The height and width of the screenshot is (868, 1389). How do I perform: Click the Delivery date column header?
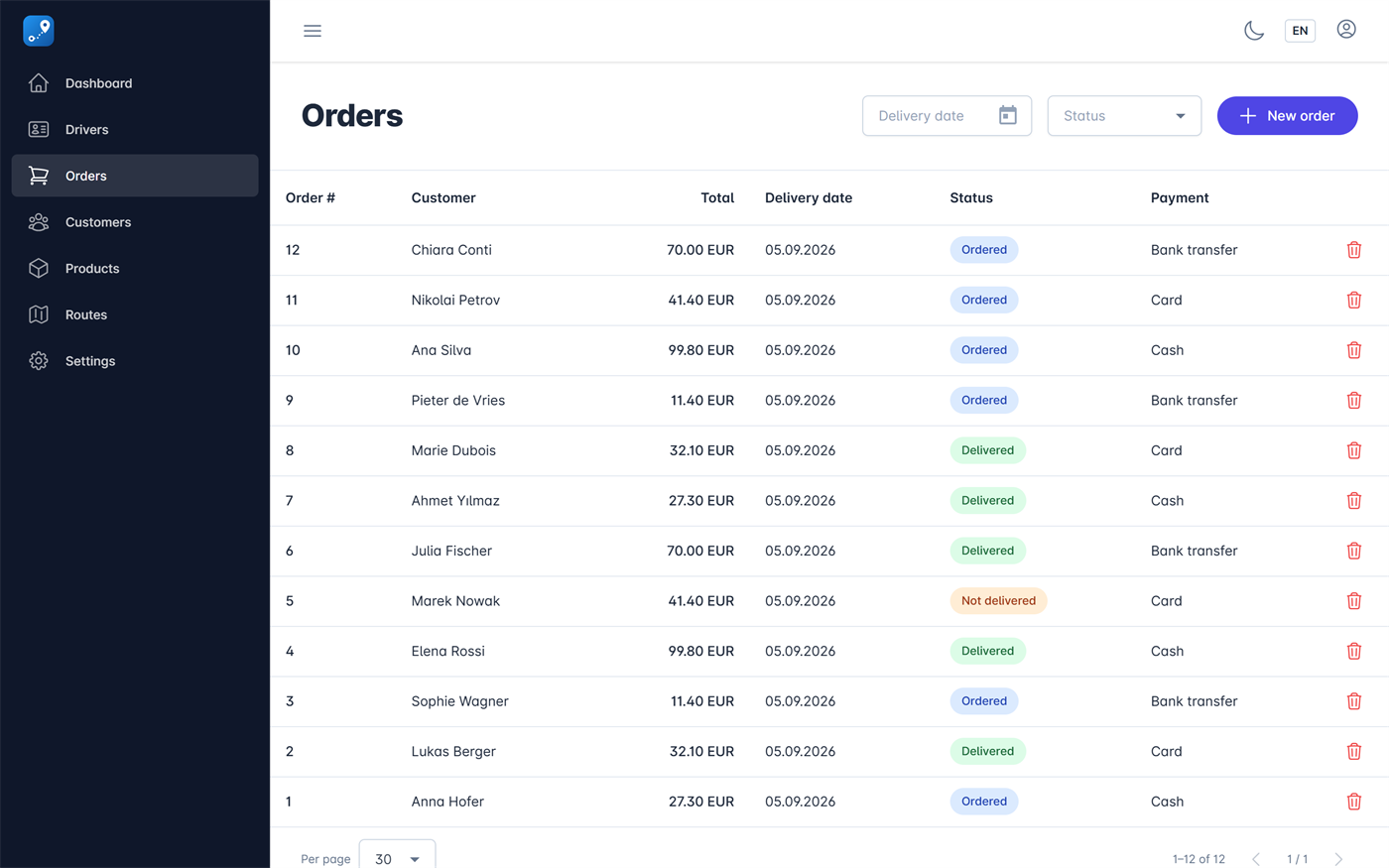(x=809, y=197)
